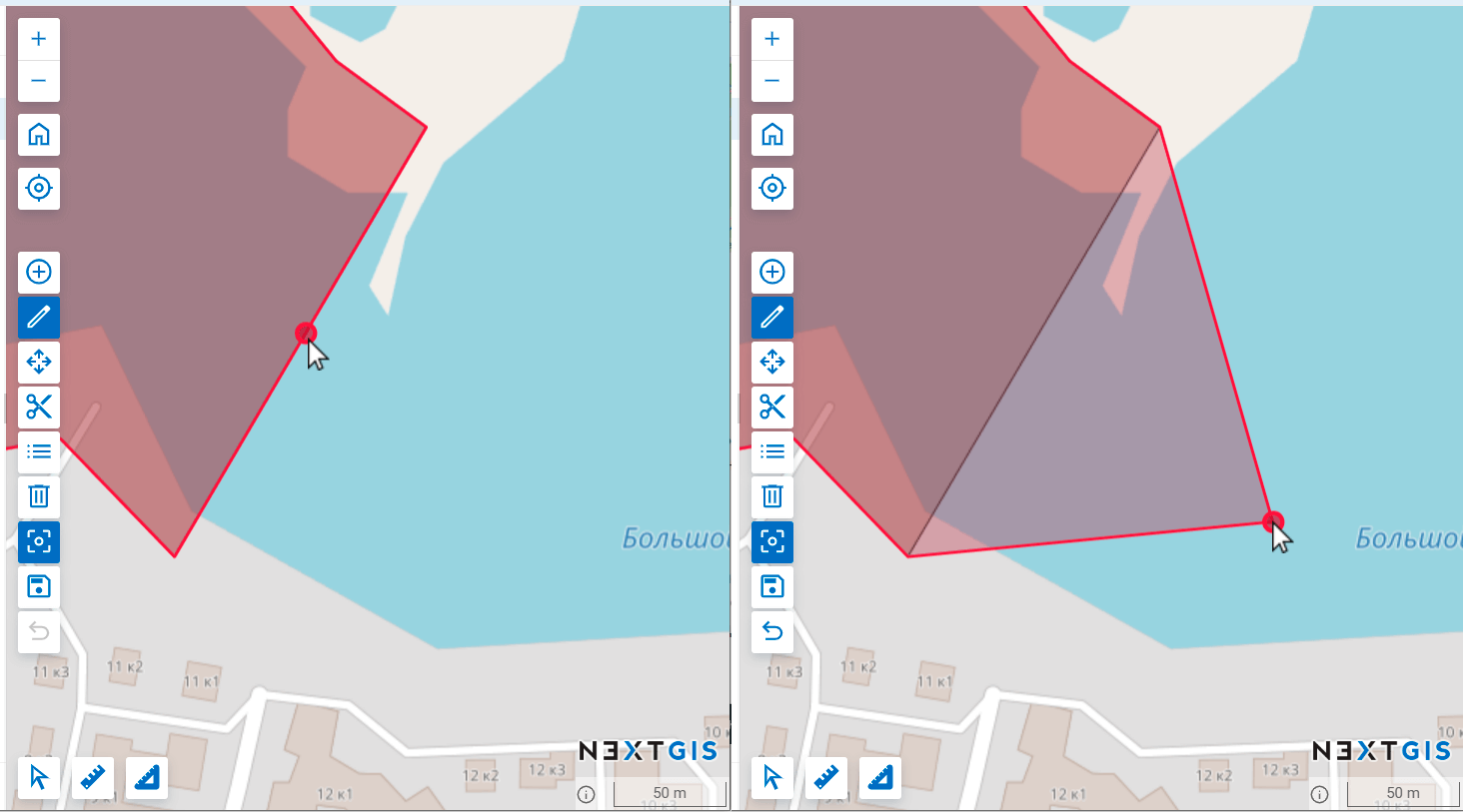Choose the move feature tool in left map
The height and width of the screenshot is (812, 1463).
[x=39, y=362]
